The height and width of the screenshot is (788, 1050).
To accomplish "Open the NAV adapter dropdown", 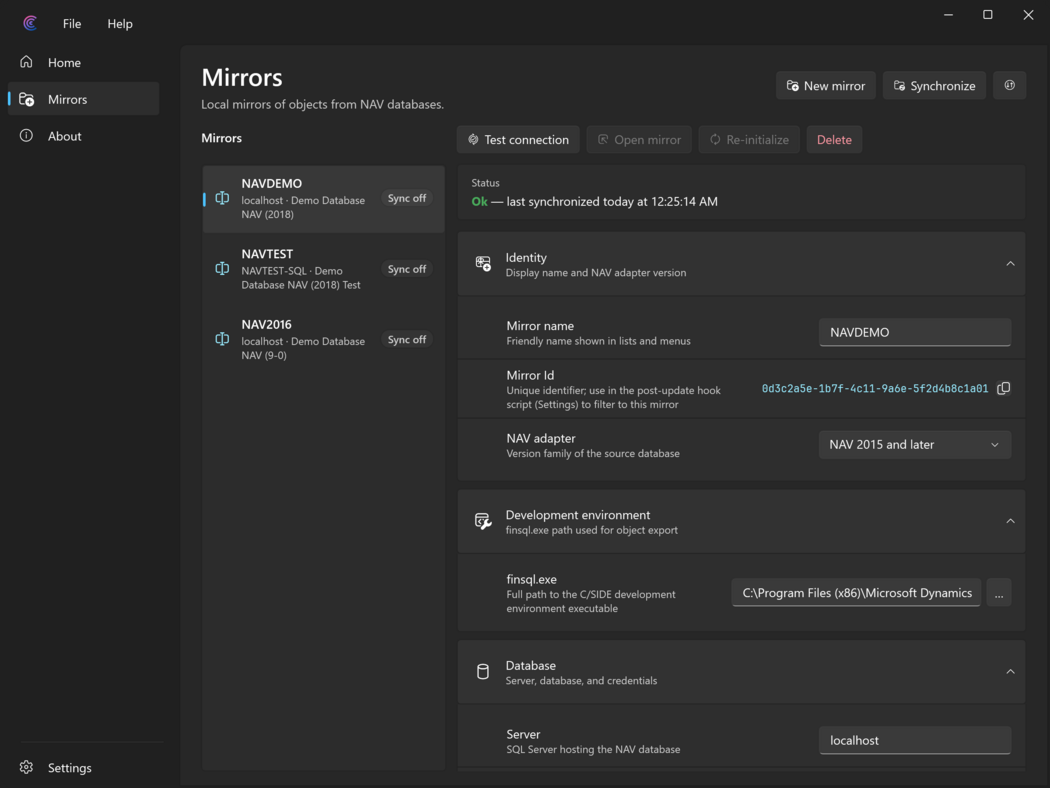I will (915, 445).
